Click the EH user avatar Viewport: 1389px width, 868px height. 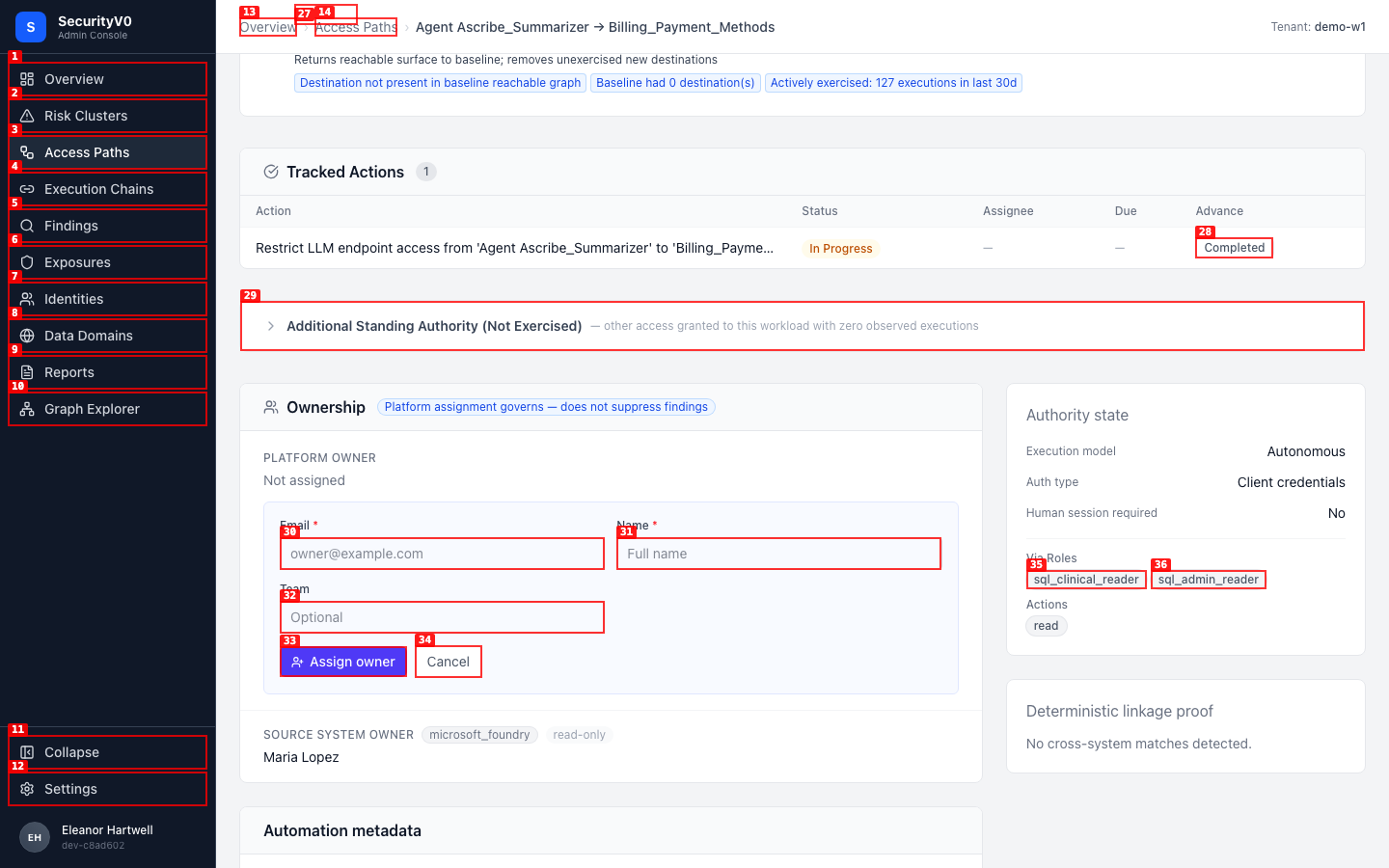click(x=35, y=837)
